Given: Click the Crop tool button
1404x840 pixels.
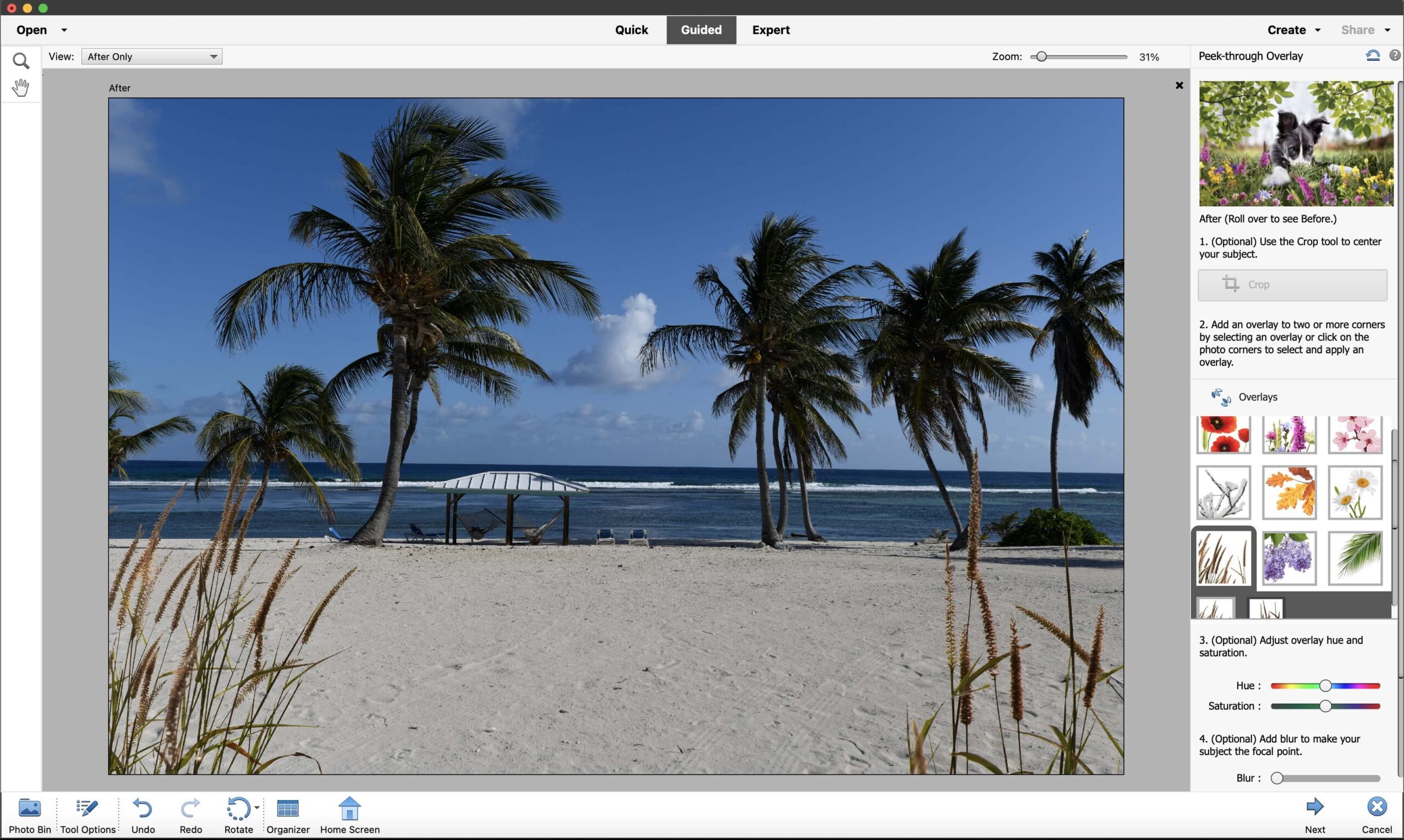Looking at the screenshot, I should click(x=1293, y=284).
